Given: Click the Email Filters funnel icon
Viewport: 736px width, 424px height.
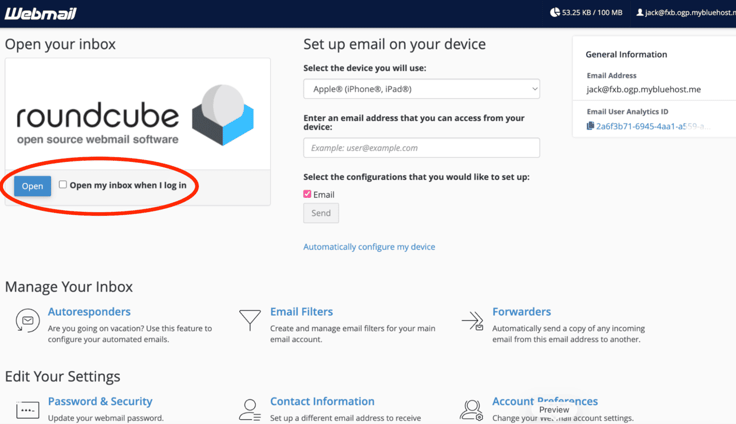Looking at the screenshot, I should 250,320.
